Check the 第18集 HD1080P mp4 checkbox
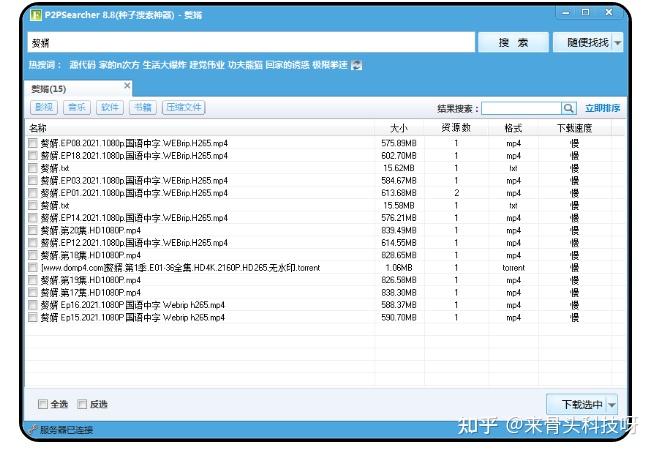Viewport: 655px width, 454px height. pyautogui.click(x=33, y=255)
